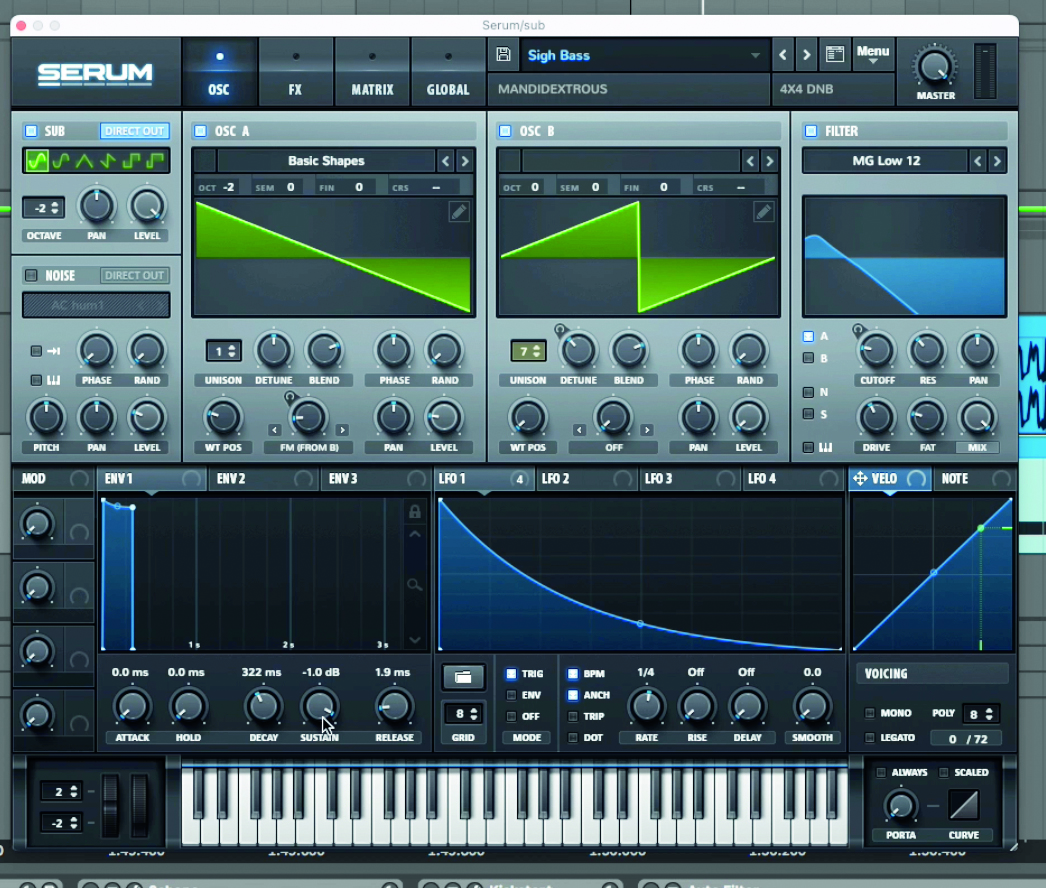Change the sub OCTAVE stepper value
The height and width of the screenshot is (888, 1046).
tap(44, 208)
